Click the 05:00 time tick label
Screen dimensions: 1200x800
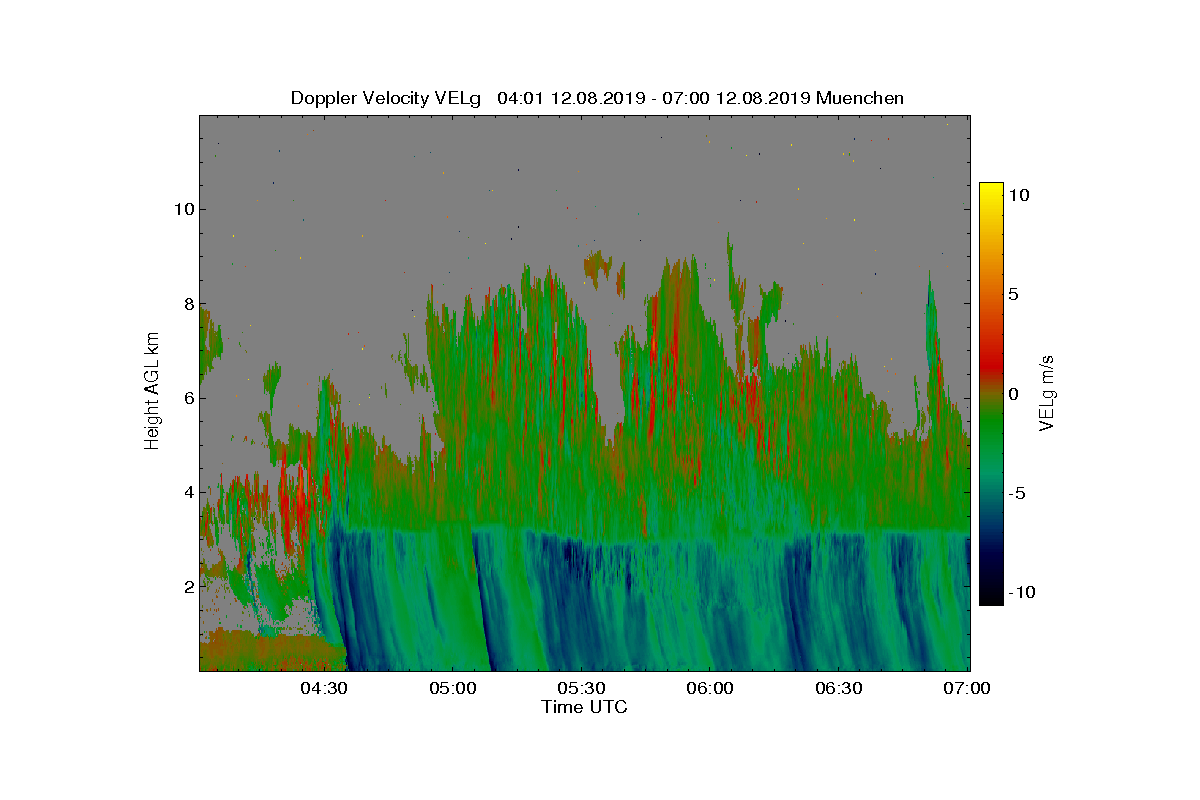(452, 689)
